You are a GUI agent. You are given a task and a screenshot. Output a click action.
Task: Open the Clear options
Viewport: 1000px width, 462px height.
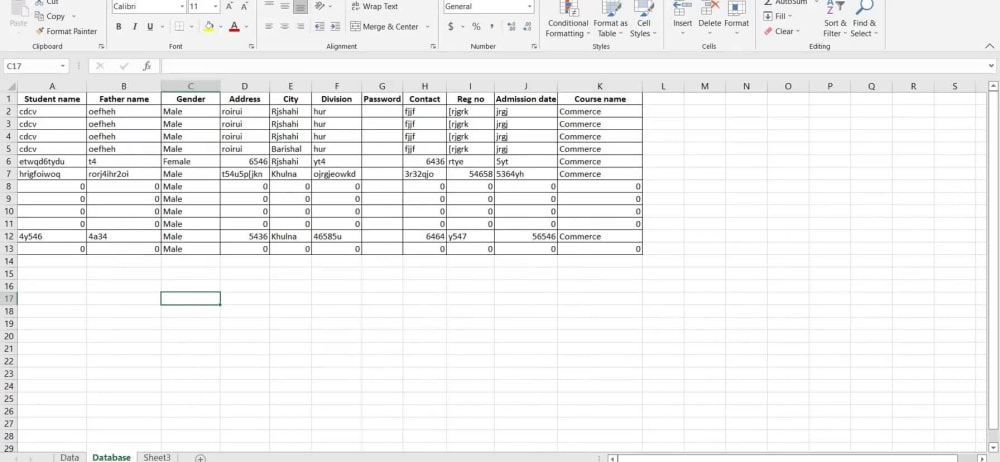[781, 31]
